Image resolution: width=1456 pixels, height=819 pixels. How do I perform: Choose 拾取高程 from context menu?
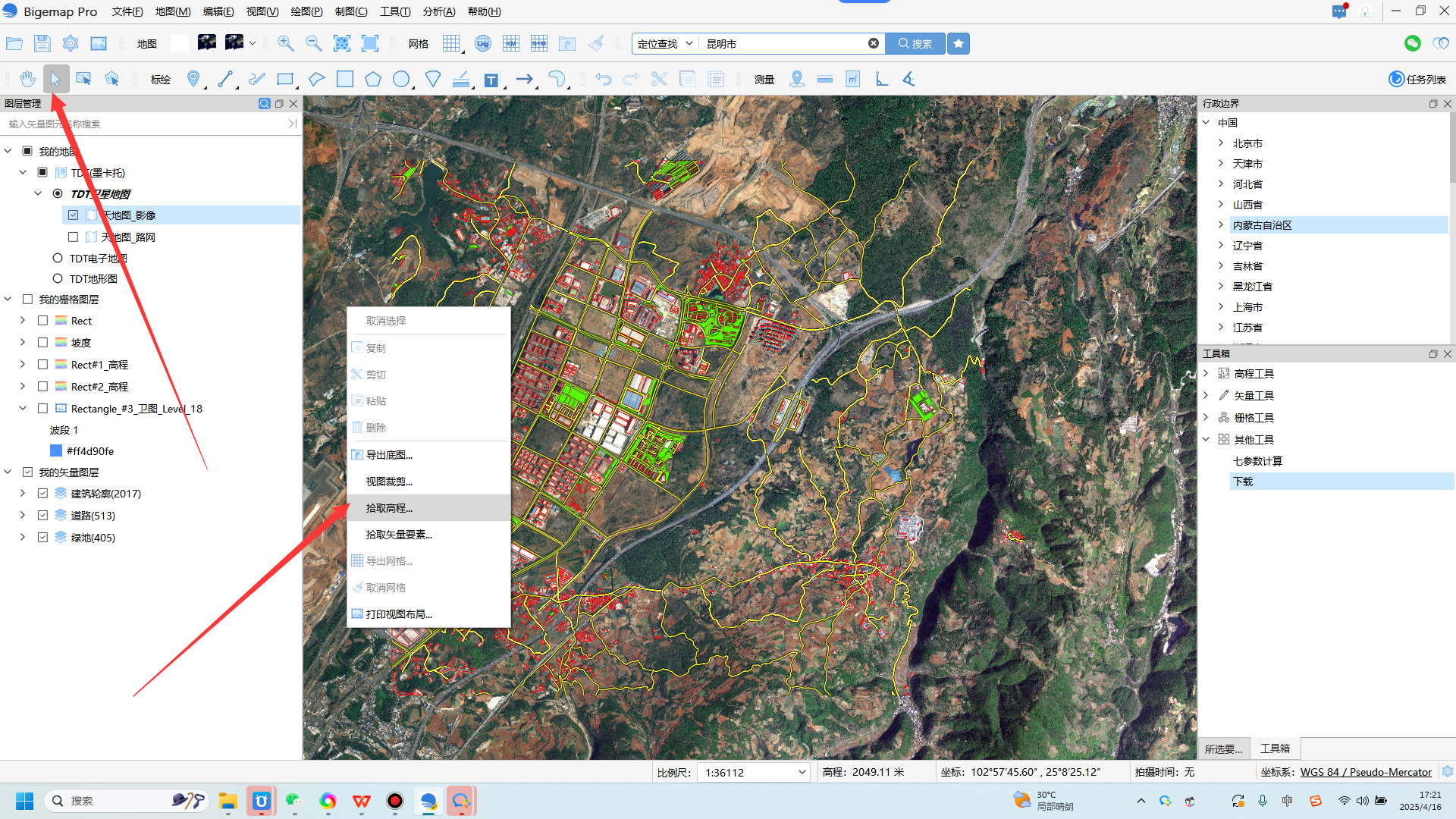click(389, 508)
